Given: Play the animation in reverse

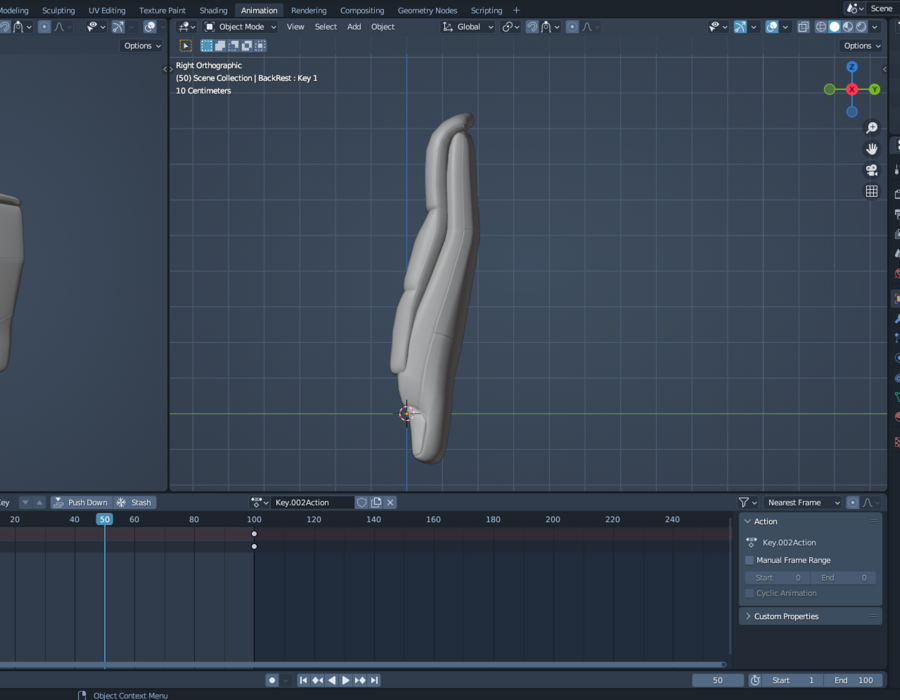Looking at the screenshot, I should pyautogui.click(x=332, y=680).
